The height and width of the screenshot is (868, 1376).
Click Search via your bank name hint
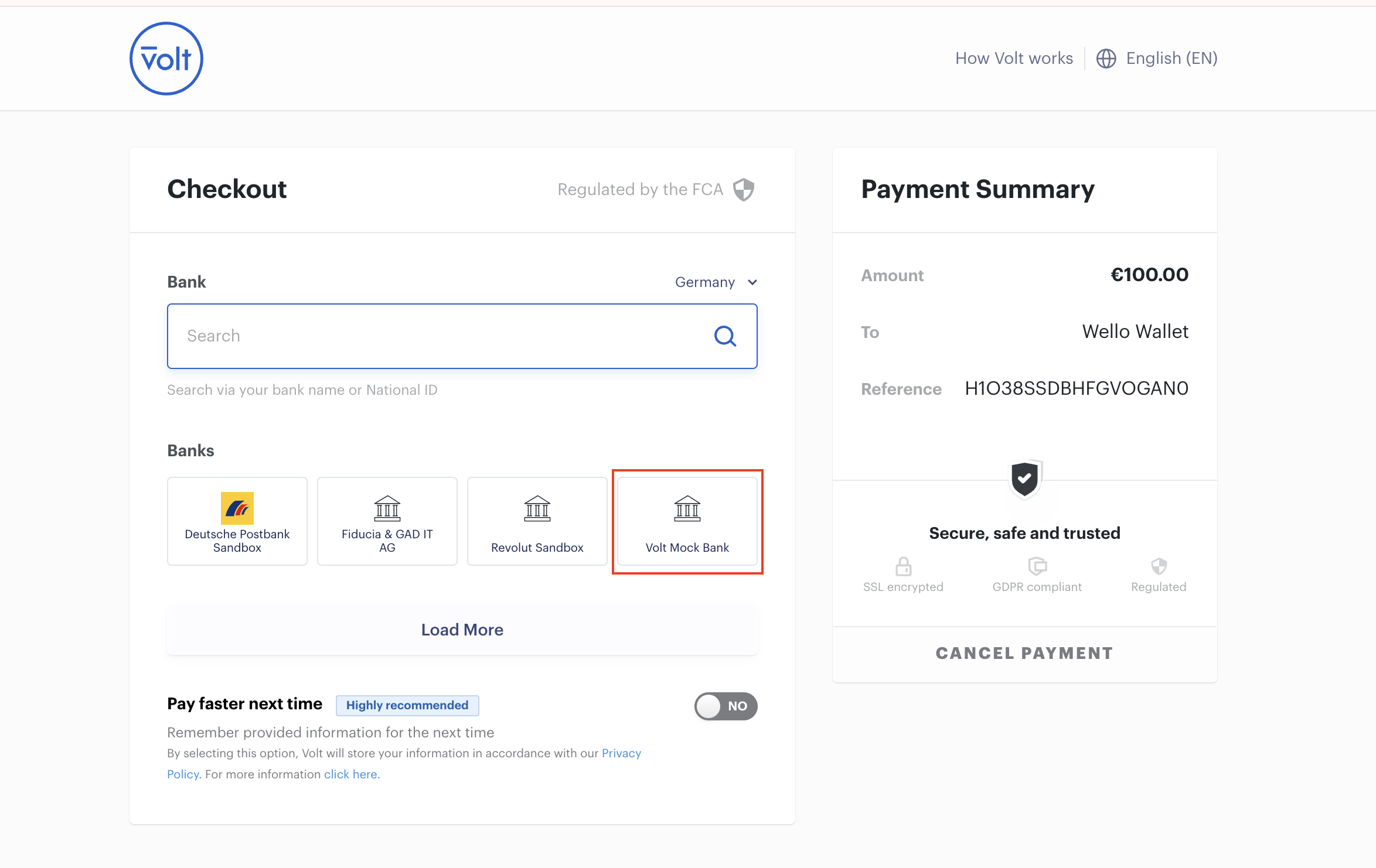(302, 390)
